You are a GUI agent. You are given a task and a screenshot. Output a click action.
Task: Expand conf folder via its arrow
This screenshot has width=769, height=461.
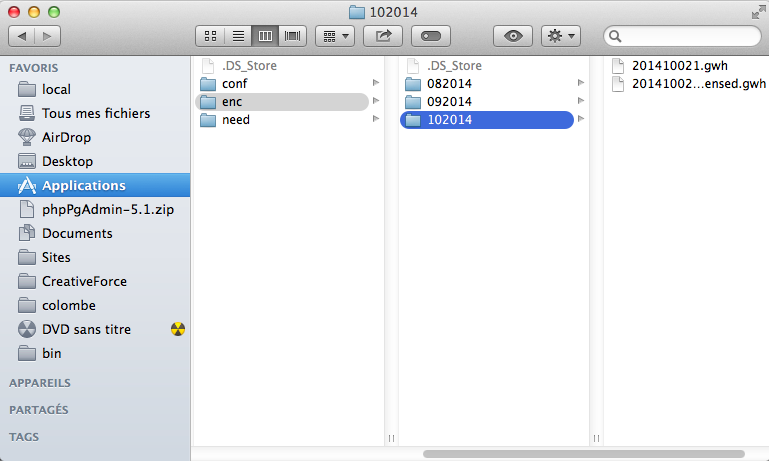click(376, 82)
